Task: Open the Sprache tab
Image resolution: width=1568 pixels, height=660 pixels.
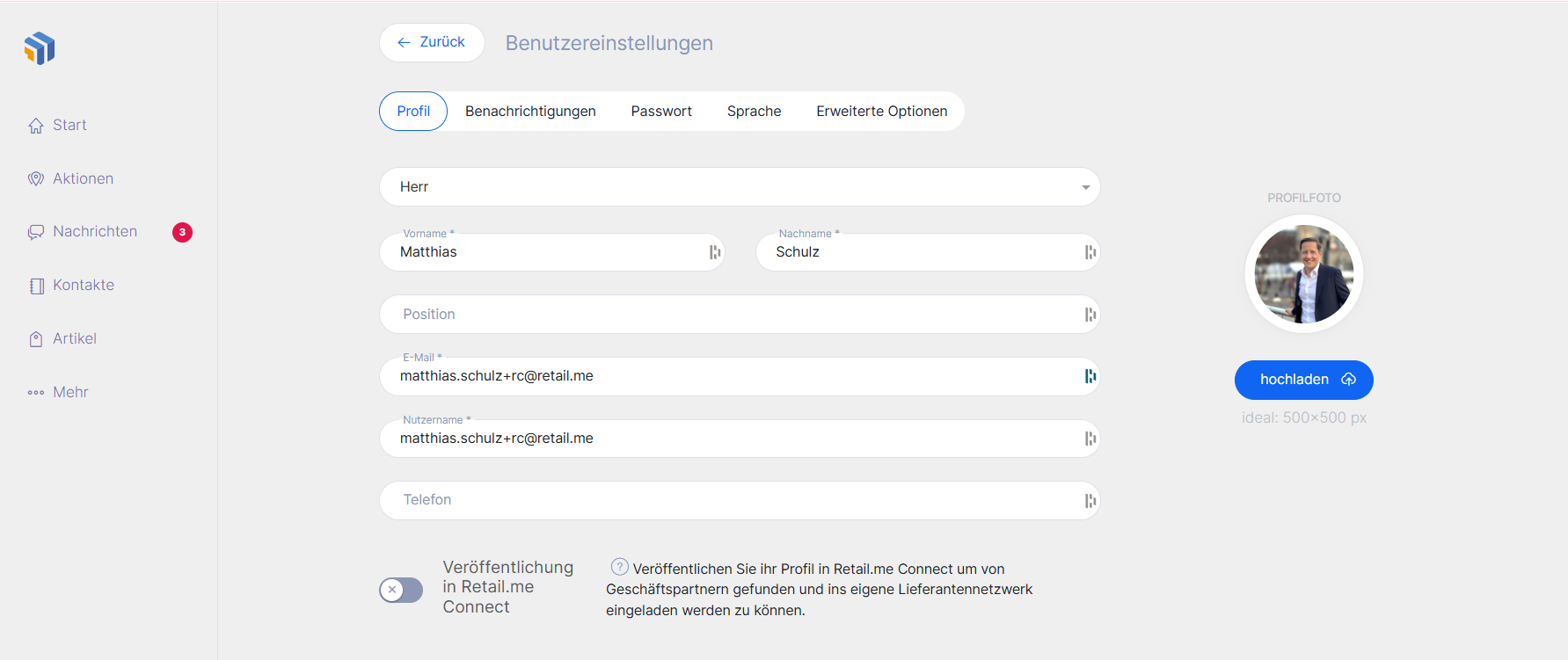Action: 754,112
